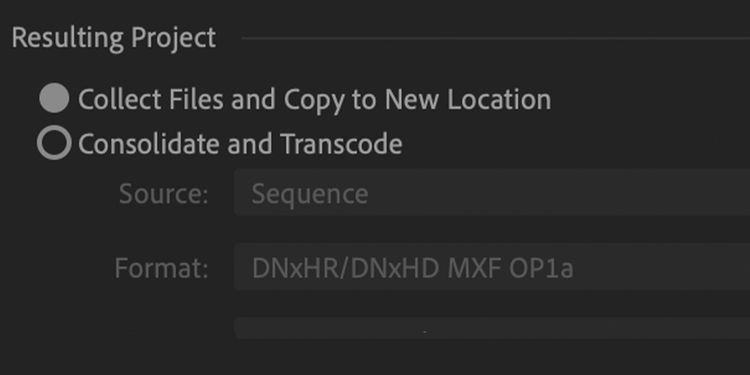Click the Collect Files and Copy to New Location label
The height and width of the screenshot is (375, 750).
[x=314, y=100]
